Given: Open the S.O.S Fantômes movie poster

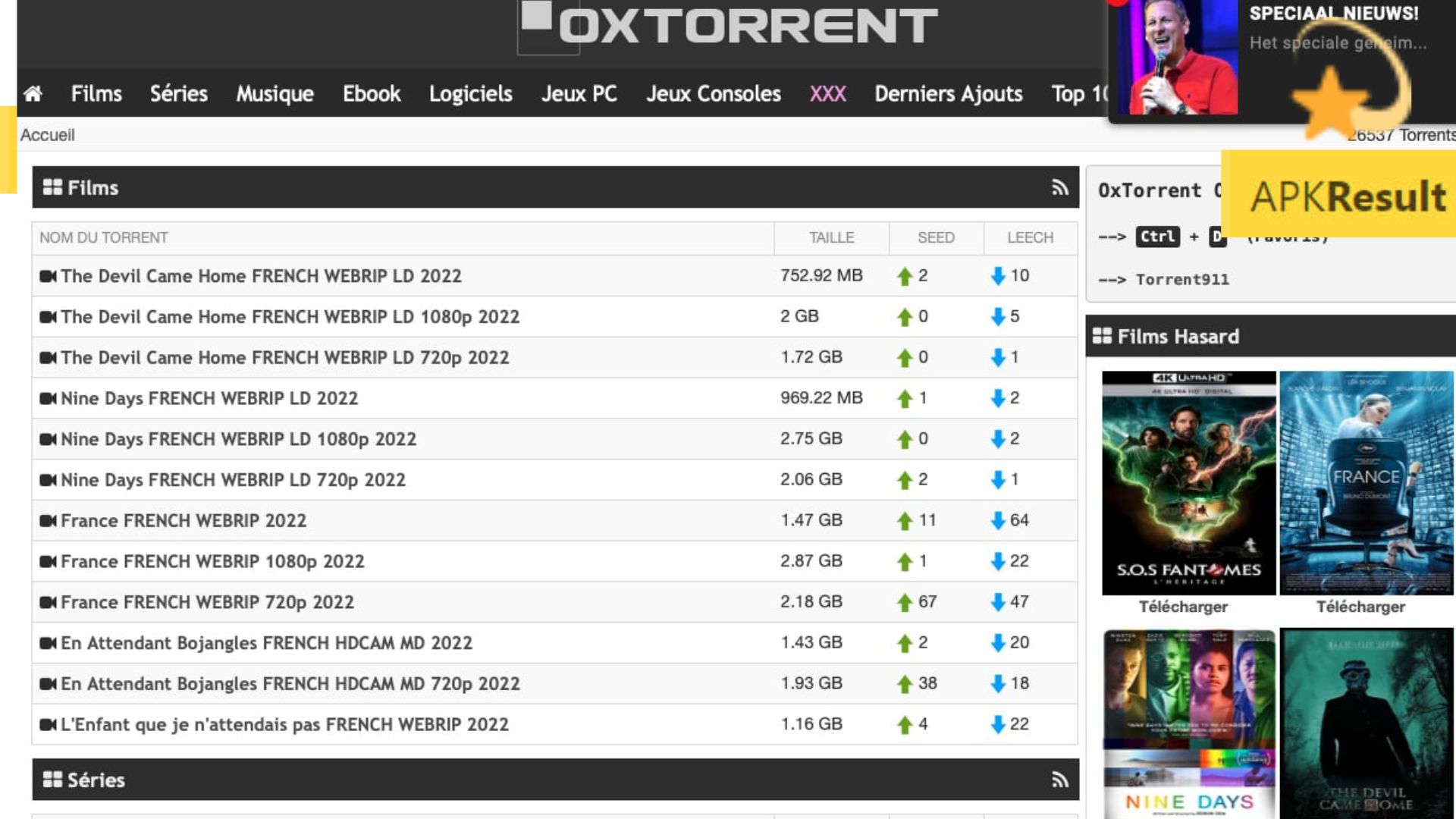Looking at the screenshot, I should pos(1188,483).
